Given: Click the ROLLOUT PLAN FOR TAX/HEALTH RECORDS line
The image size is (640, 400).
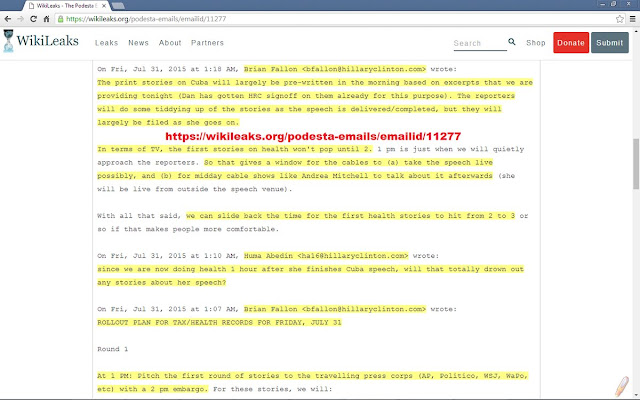Looking at the screenshot, I should coord(219,322).
